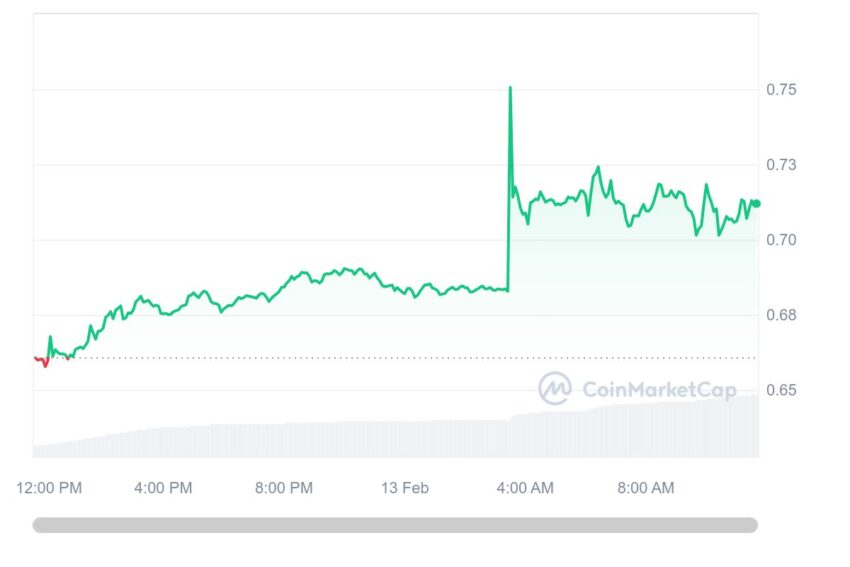Click the 0.68 price axis label
Image resolution: width=850 pixels, height=567 pixels.
781,315
